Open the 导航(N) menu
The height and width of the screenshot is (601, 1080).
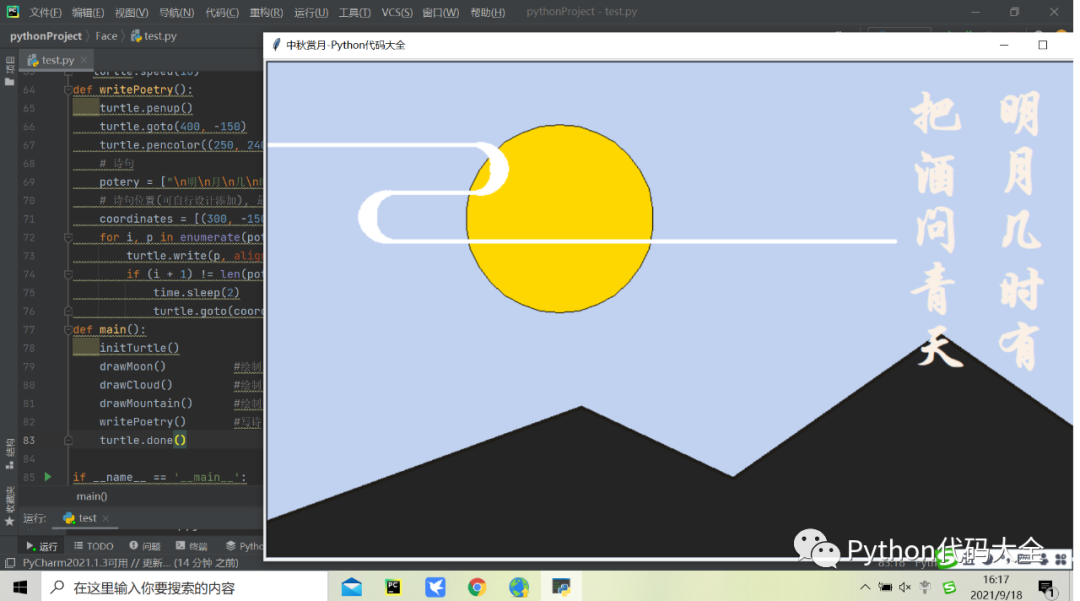click(x=176, y=12)
